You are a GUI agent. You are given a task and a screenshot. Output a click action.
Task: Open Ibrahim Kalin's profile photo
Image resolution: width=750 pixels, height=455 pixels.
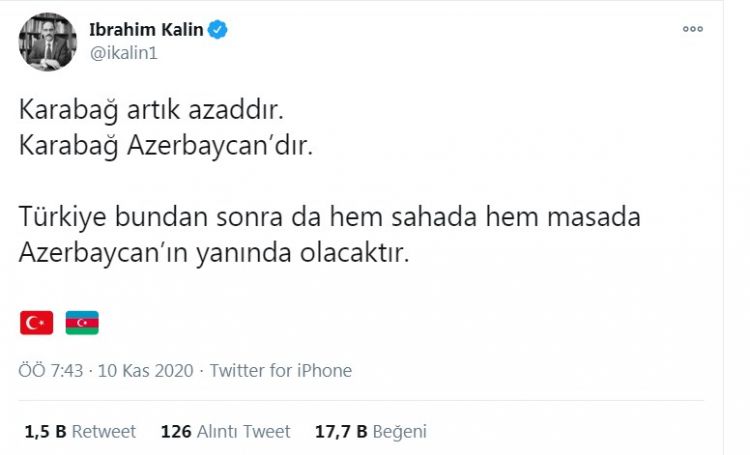(47, 41)
